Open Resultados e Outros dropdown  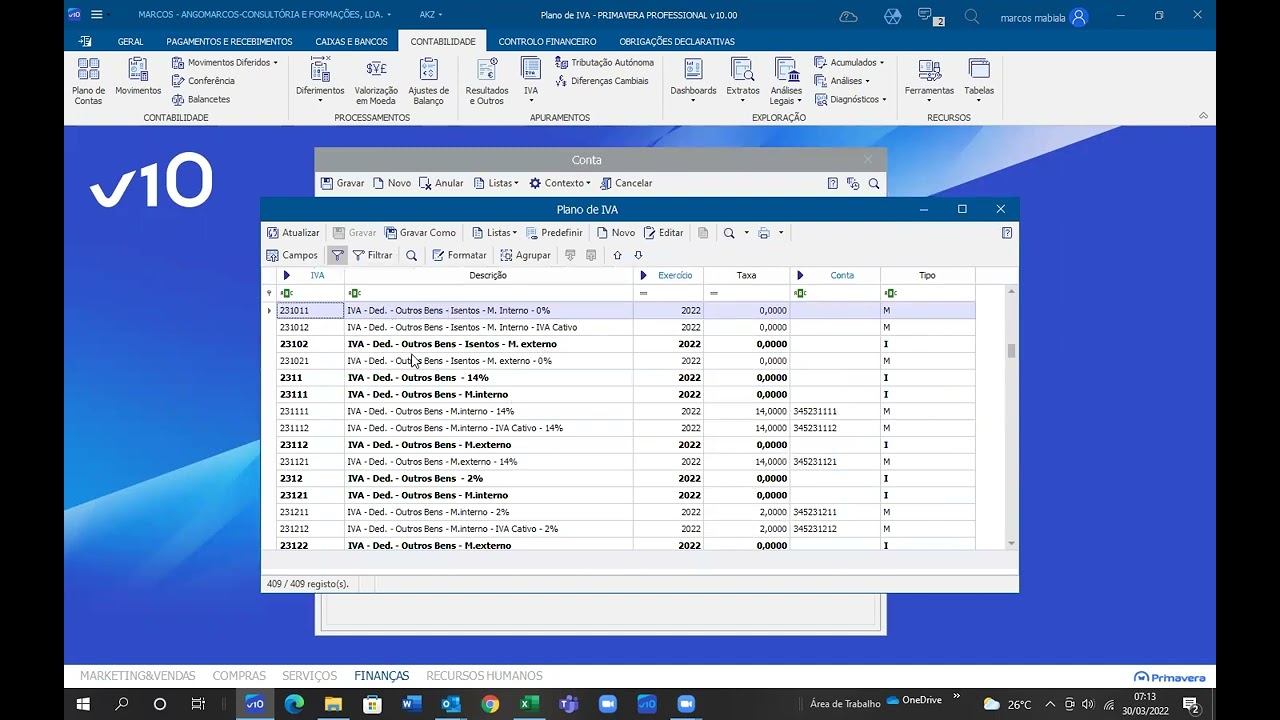(487, 81)
